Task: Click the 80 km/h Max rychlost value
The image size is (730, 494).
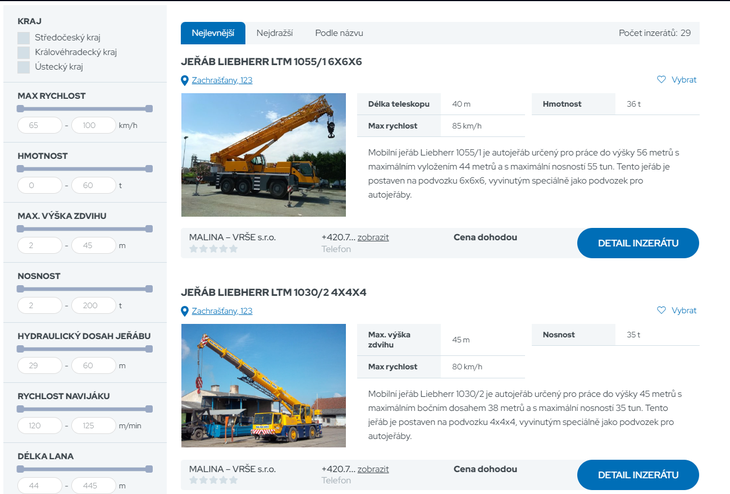Action: tap(467, 367)
